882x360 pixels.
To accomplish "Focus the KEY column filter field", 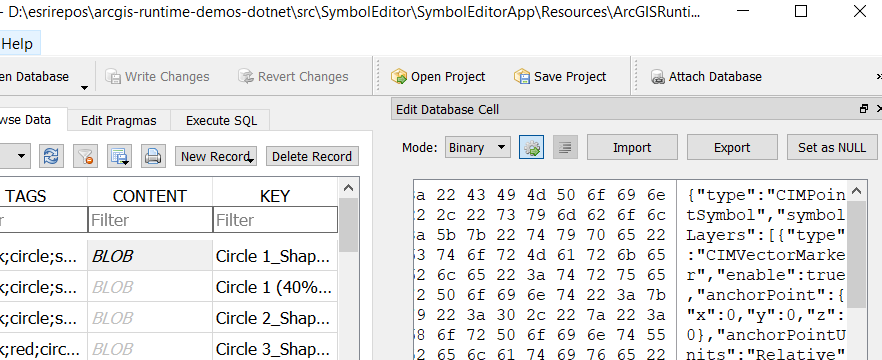I will [x=276, y=219].
